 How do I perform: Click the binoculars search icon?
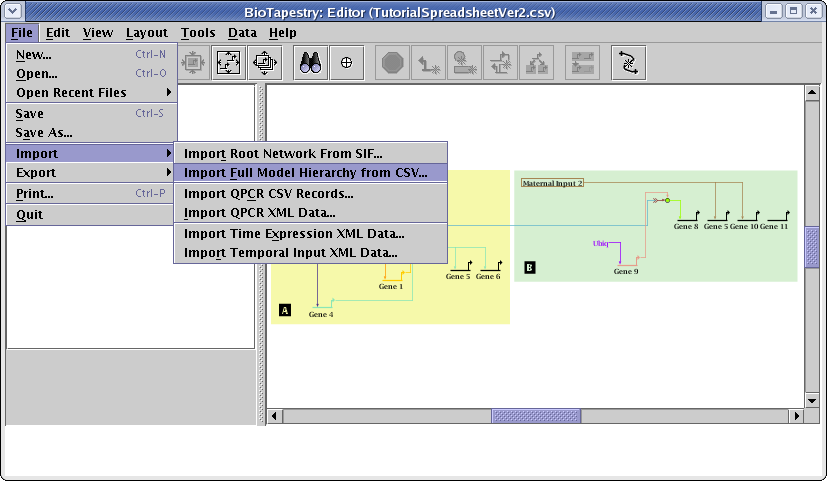(x=309, y=62)
